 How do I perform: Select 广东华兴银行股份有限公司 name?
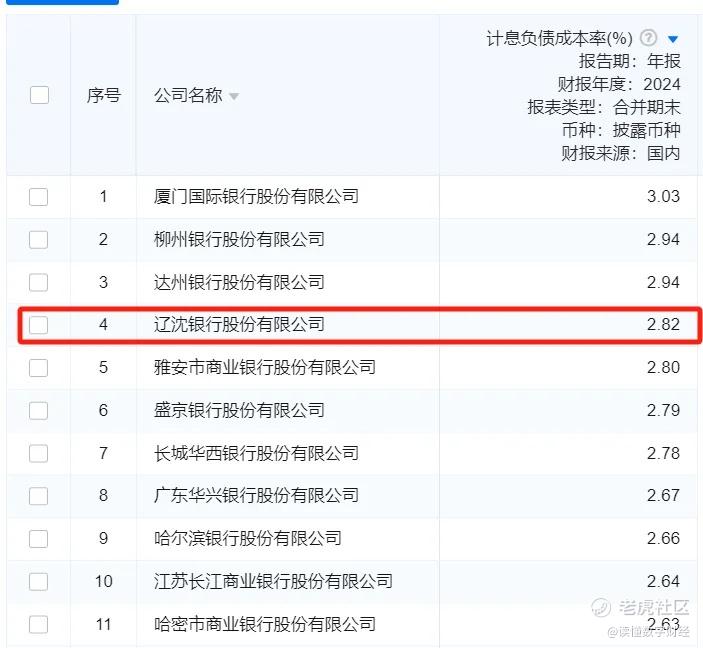pyautogui.click(x=256, y=496)
